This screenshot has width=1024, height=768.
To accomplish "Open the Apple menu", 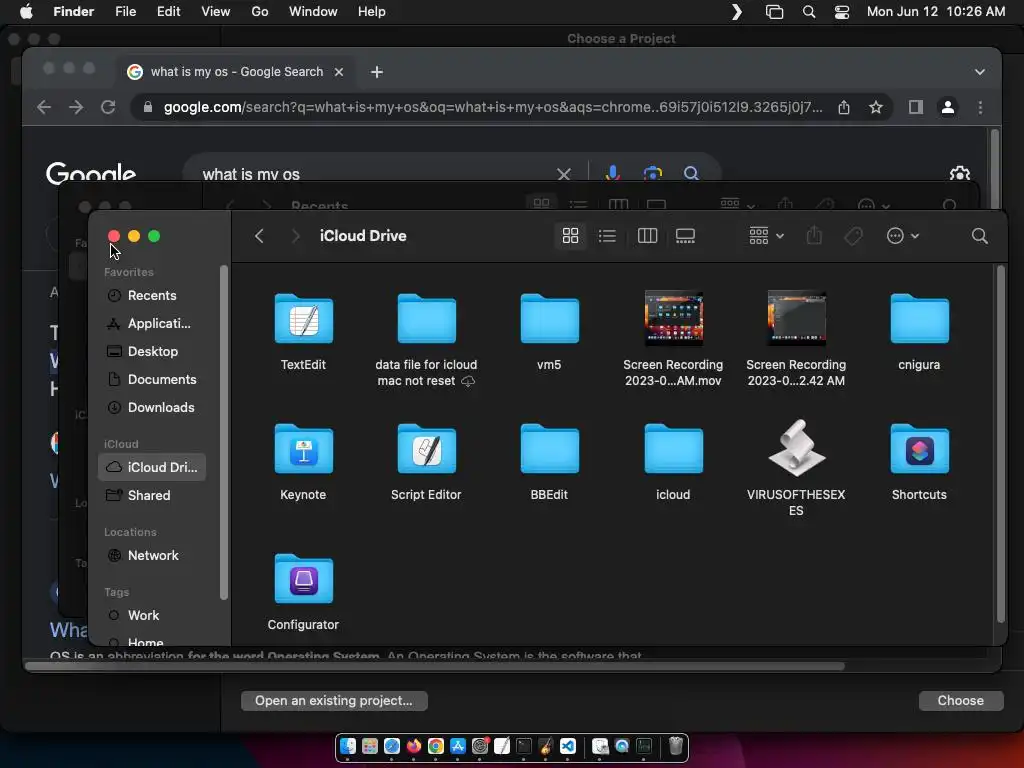I will (26, 11).
